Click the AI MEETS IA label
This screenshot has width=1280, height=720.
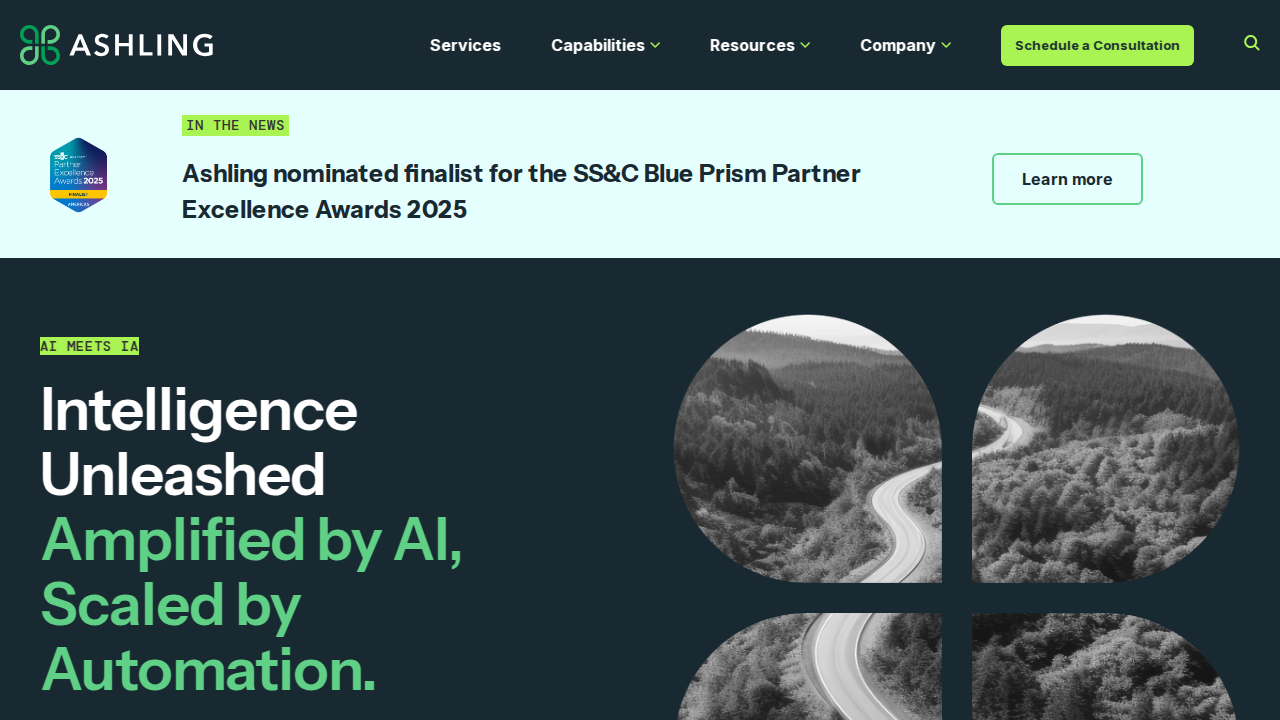point(89,346)
